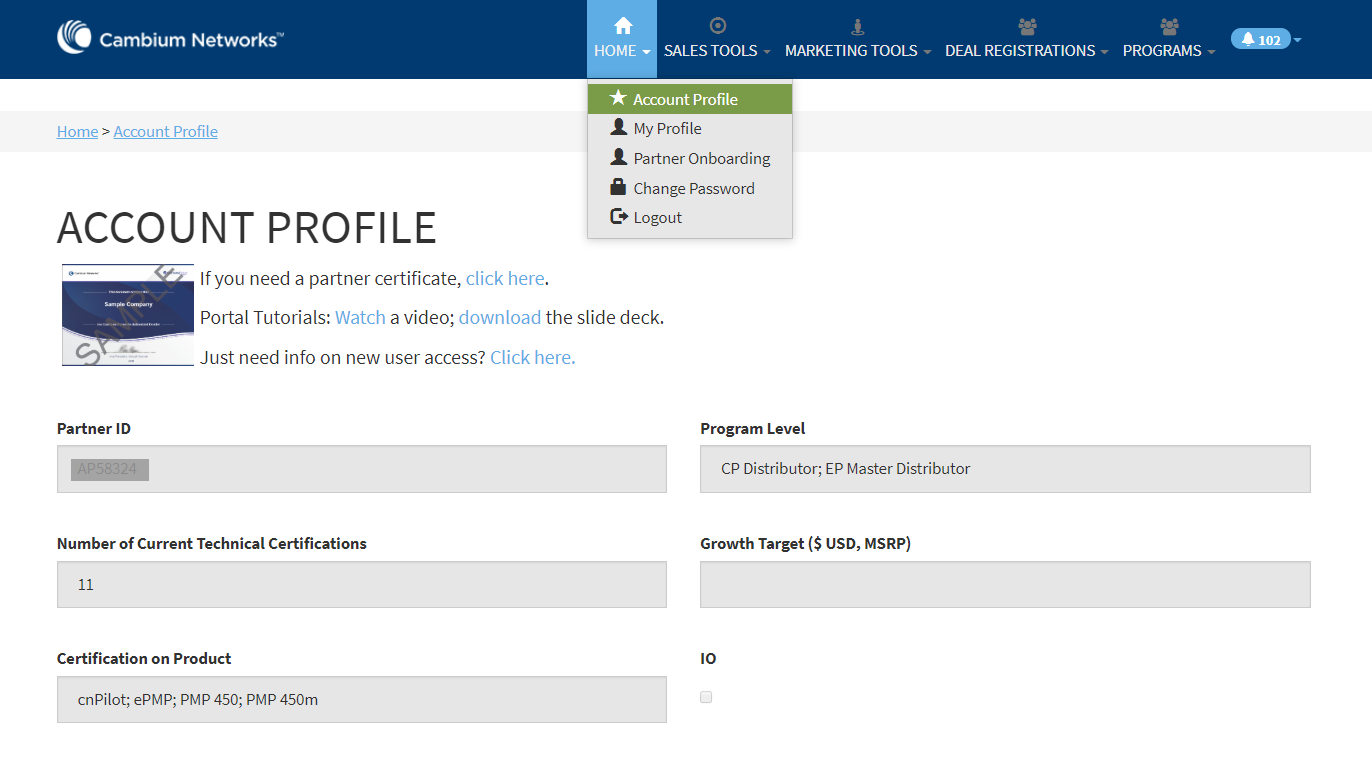
Task: Open the 'Watch' tutorial video link
Action: coord(360,317)
